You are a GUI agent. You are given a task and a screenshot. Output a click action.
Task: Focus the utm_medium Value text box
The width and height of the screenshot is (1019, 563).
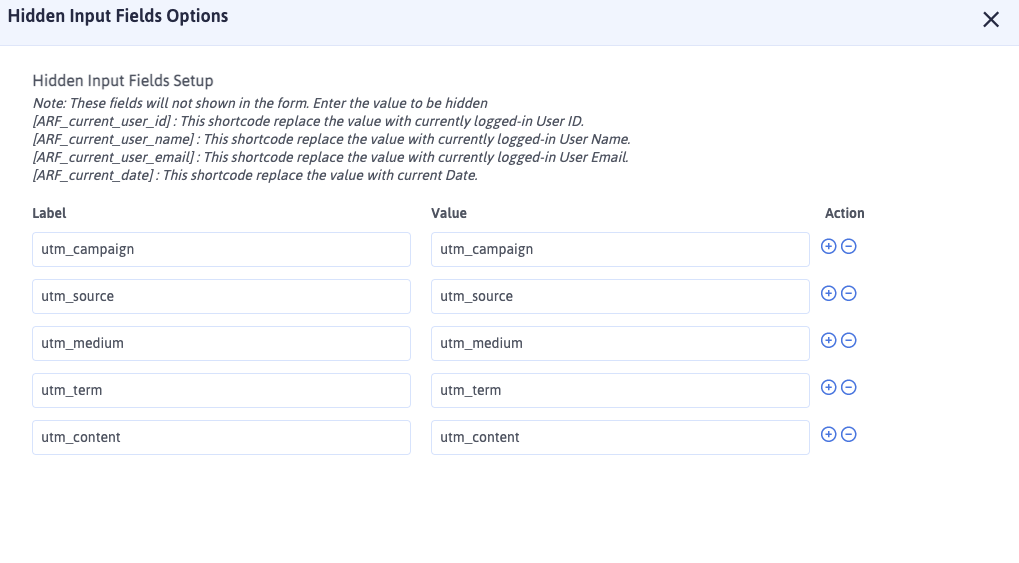click(x=620, y=344)
